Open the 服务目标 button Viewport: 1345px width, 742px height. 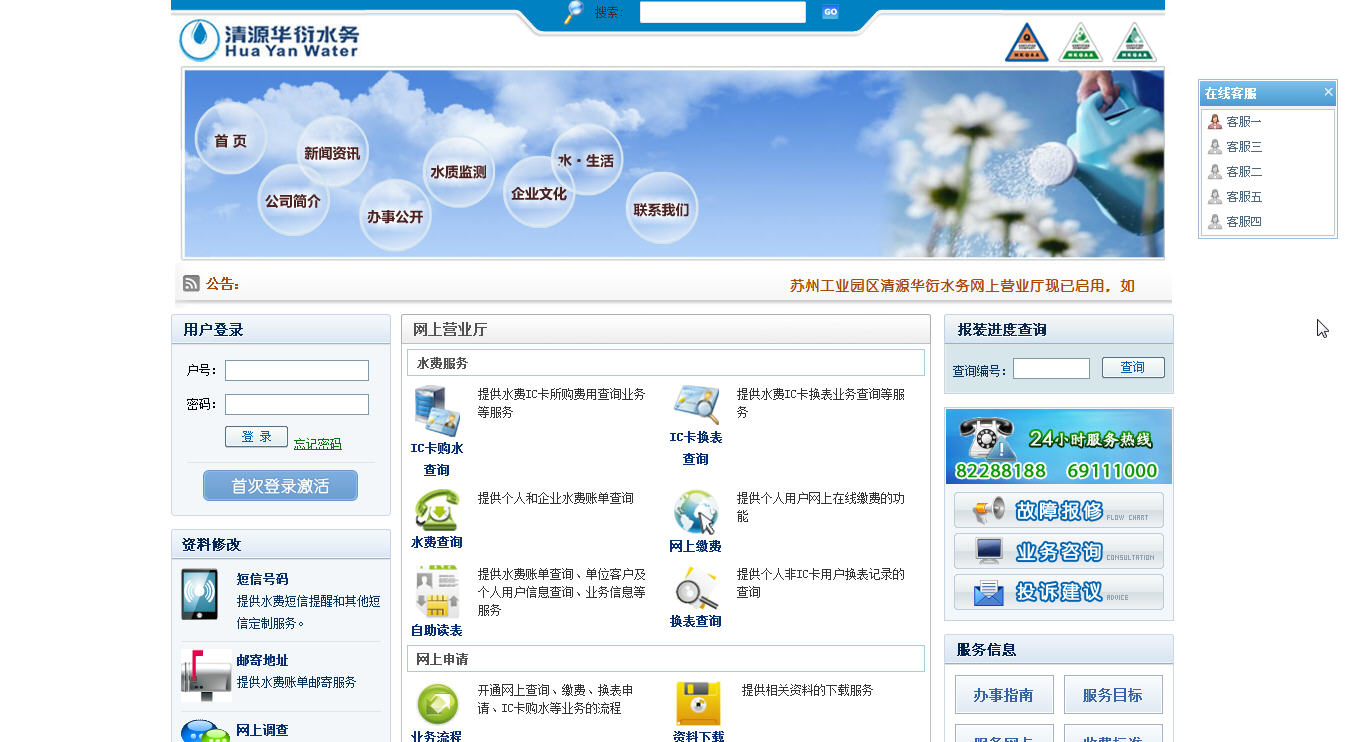tap(1113, 695)
